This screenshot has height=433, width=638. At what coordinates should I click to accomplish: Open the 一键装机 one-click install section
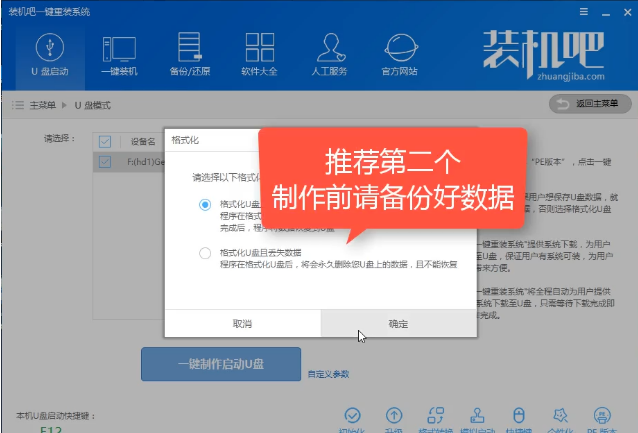point(119,55)
